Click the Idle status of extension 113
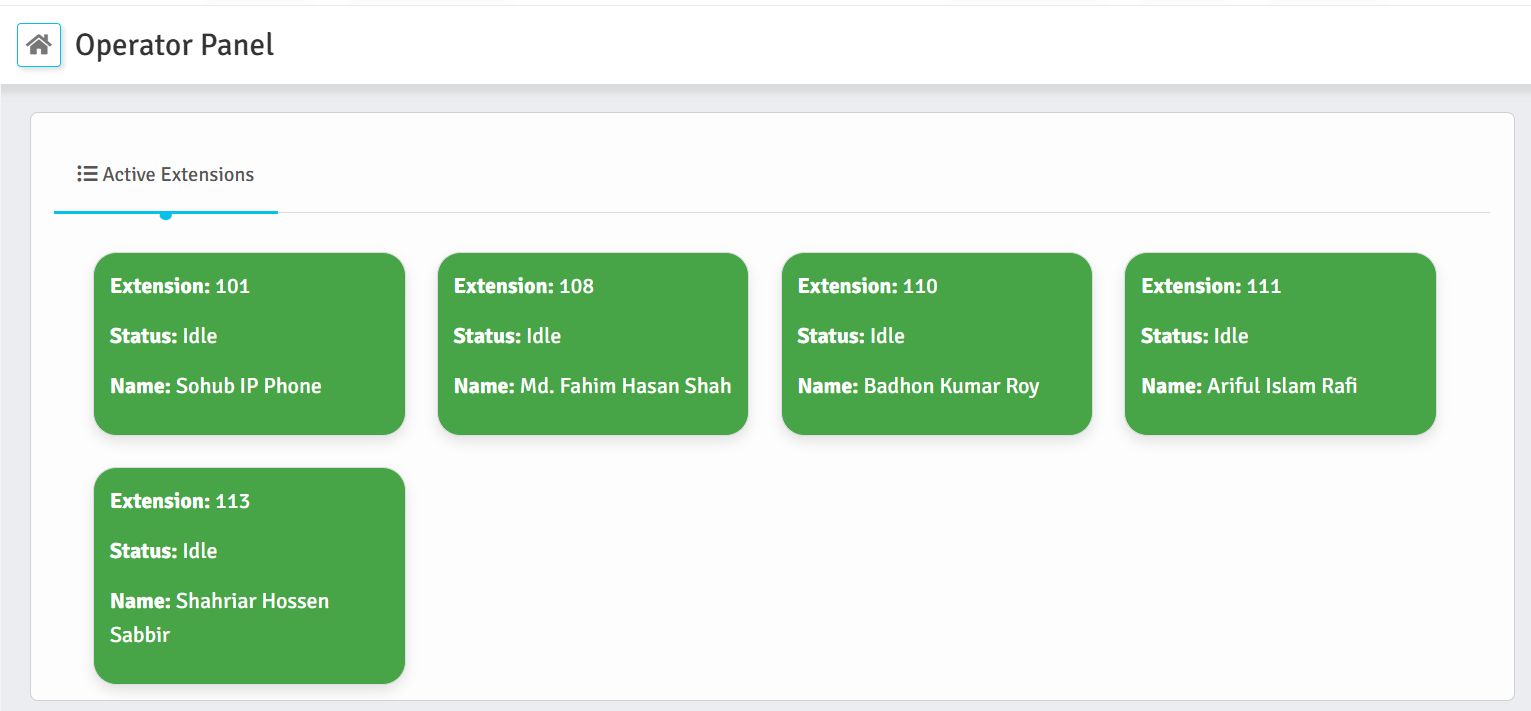 199,551
